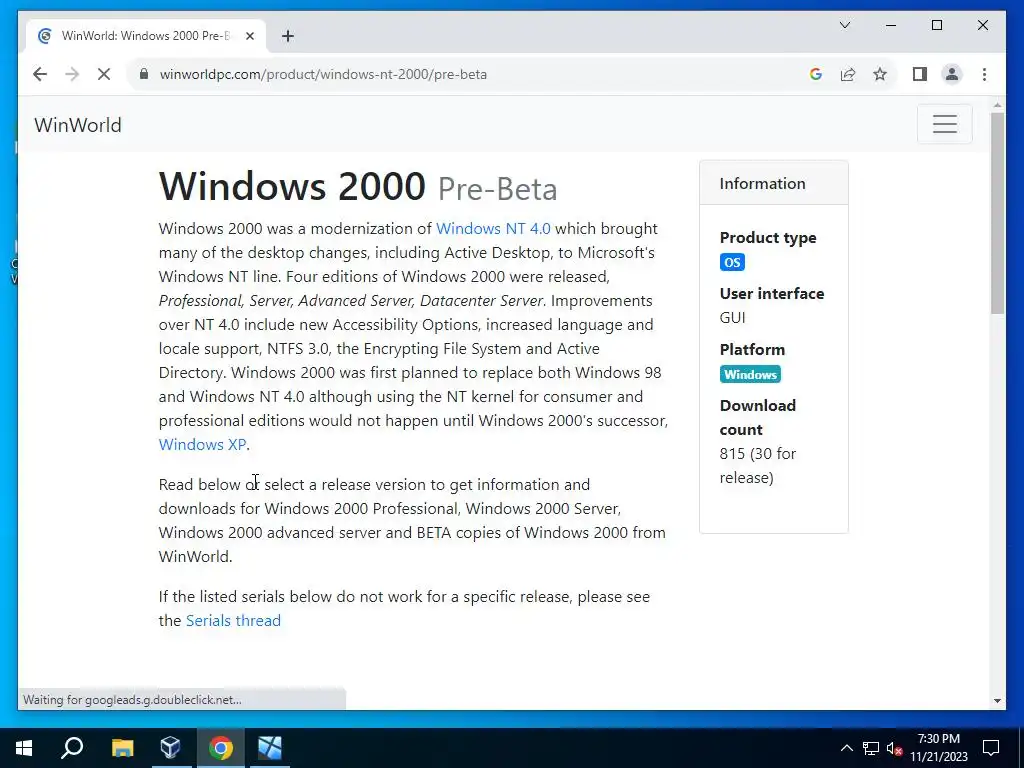Open Chrome's three-dot menu

point(984,74)
